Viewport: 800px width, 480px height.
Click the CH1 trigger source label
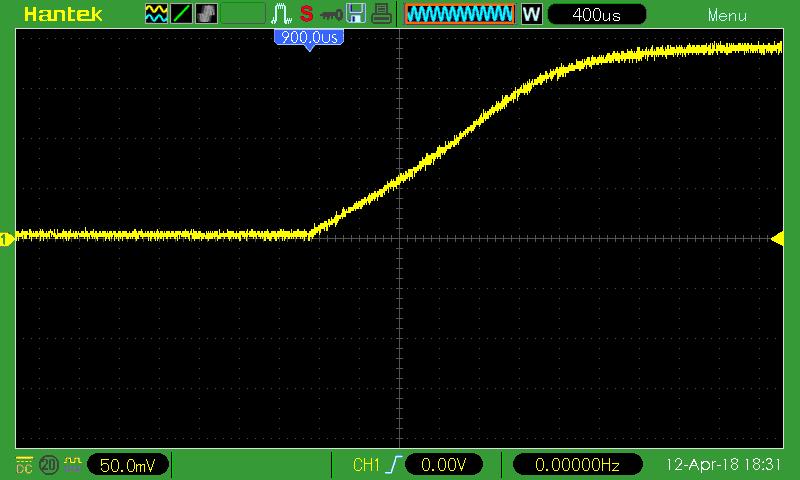(366, 465)
